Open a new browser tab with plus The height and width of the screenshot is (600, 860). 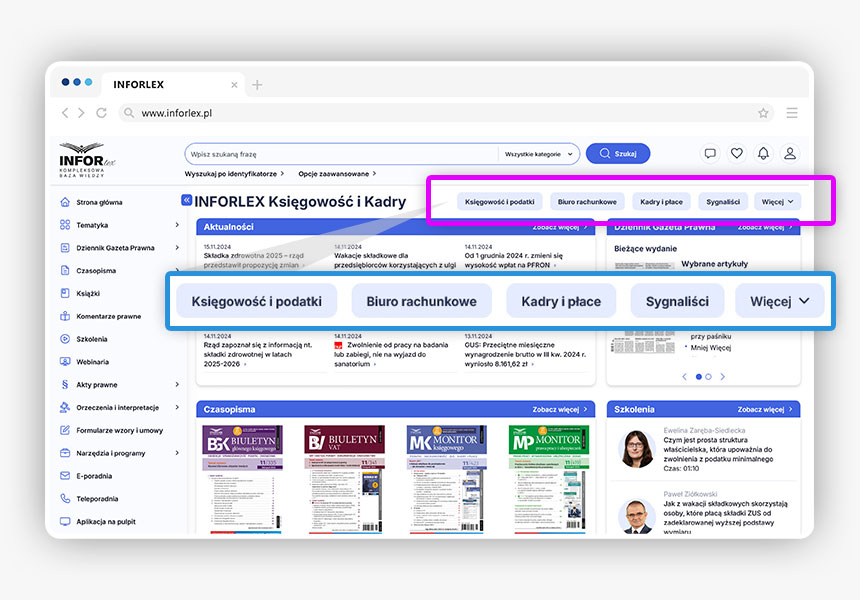click(x=257, y=85)
